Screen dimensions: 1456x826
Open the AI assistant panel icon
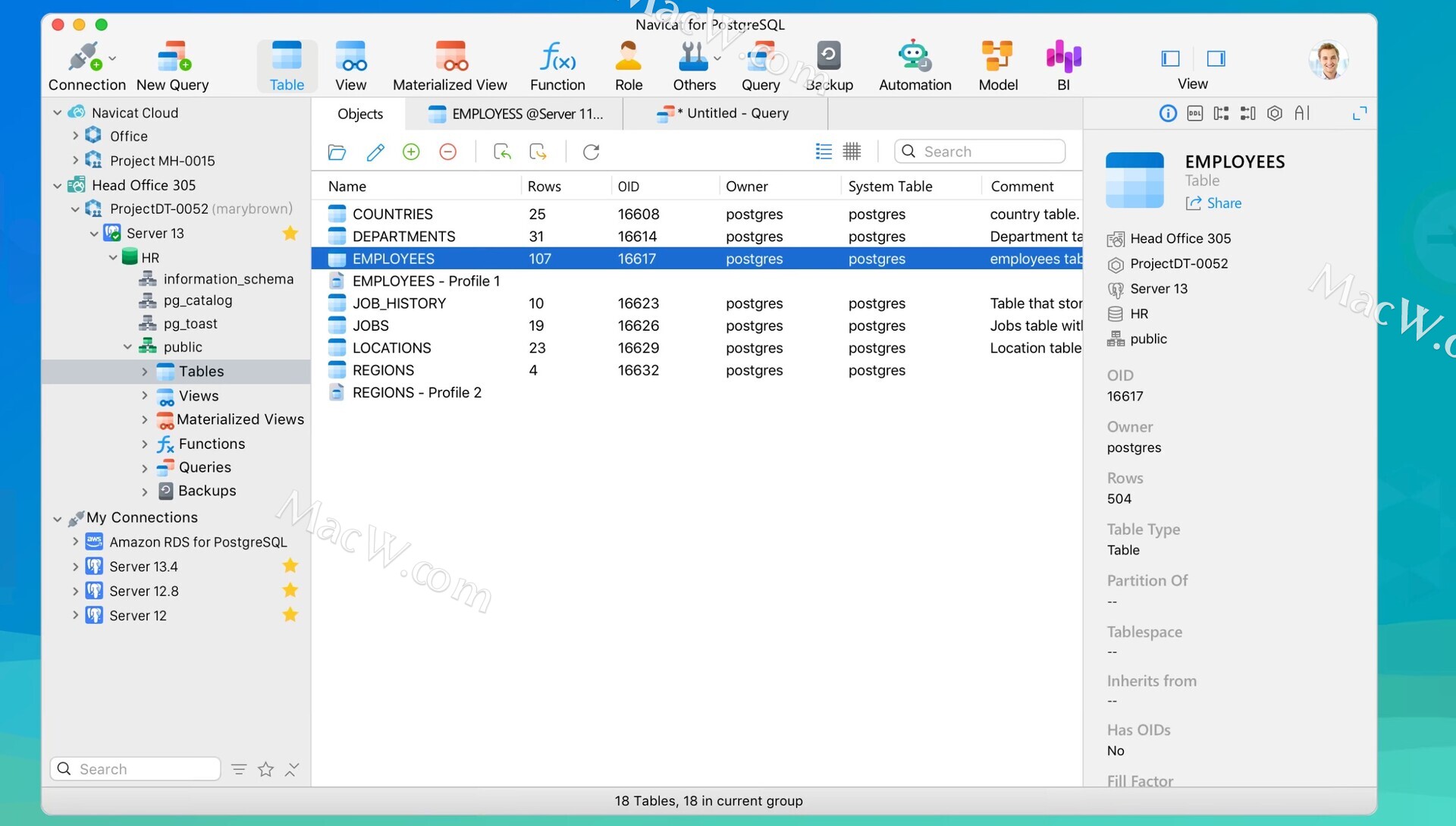(x=1302, y=114)
